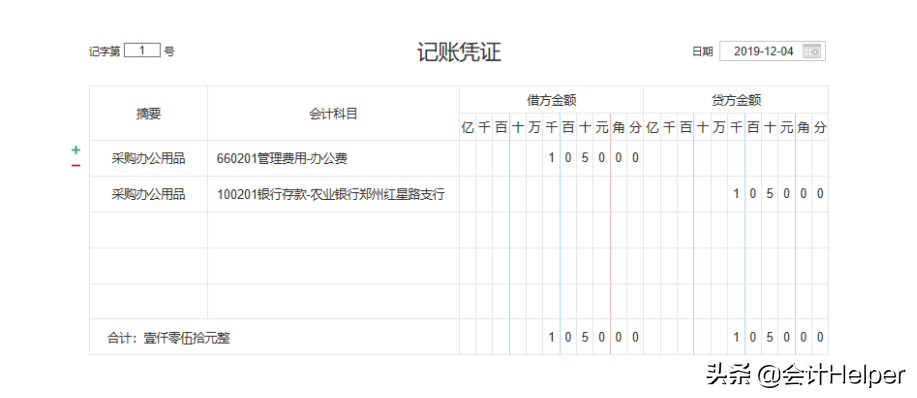Open the calendar picker icon
This screenshot has width=917, height=398.
pos(812,51)
